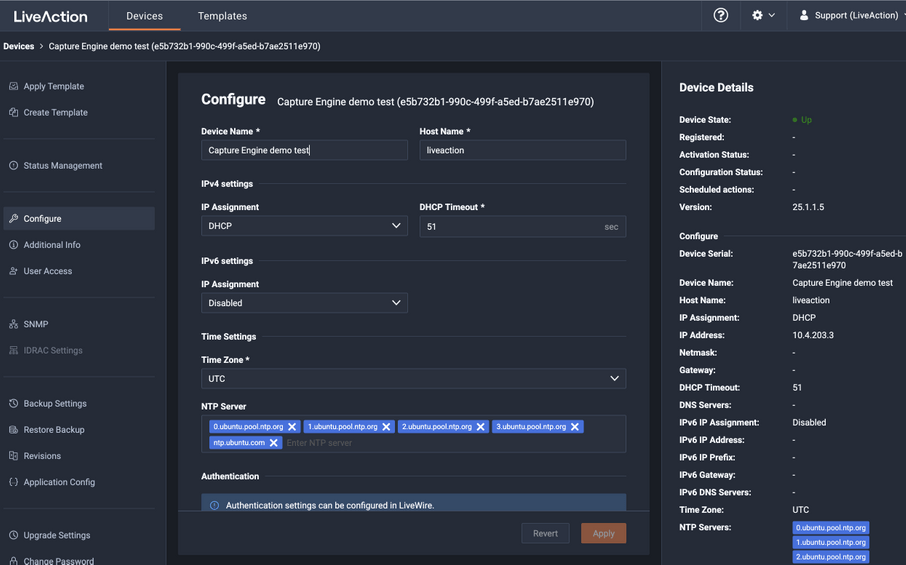Click the Configure wrench icon in sidebar
The height and width of the screenshot is (565, 906).
(x=13, y=218)
